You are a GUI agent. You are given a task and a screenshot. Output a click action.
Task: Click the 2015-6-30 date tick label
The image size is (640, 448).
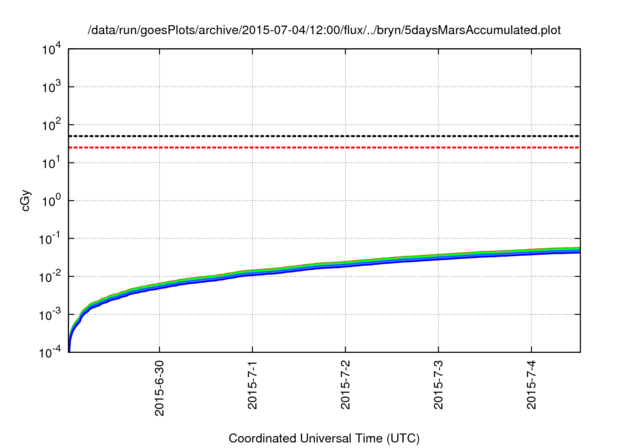click(159, 388)
